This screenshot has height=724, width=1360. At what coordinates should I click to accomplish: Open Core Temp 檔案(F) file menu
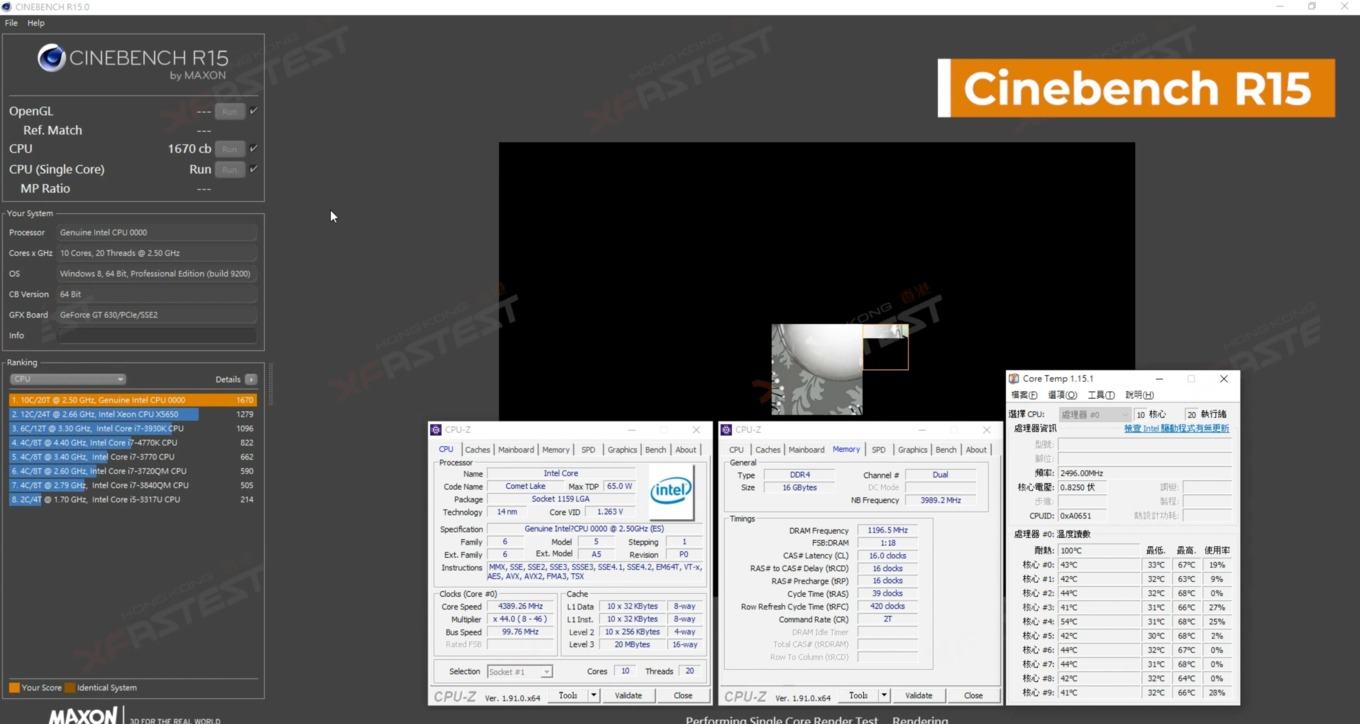coord(1024,395)
